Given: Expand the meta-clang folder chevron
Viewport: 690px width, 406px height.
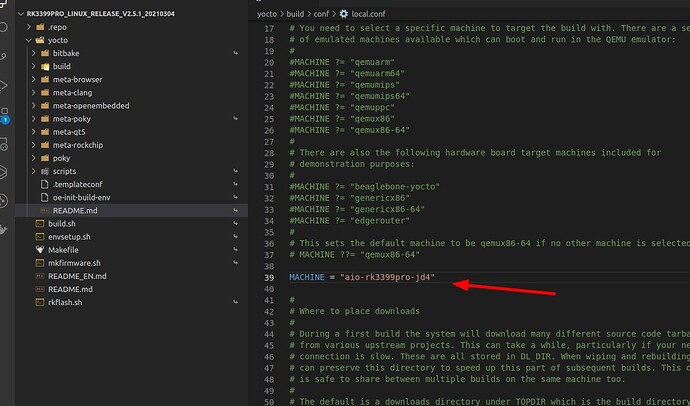Looking at the screenshot, I should point(33,93).
